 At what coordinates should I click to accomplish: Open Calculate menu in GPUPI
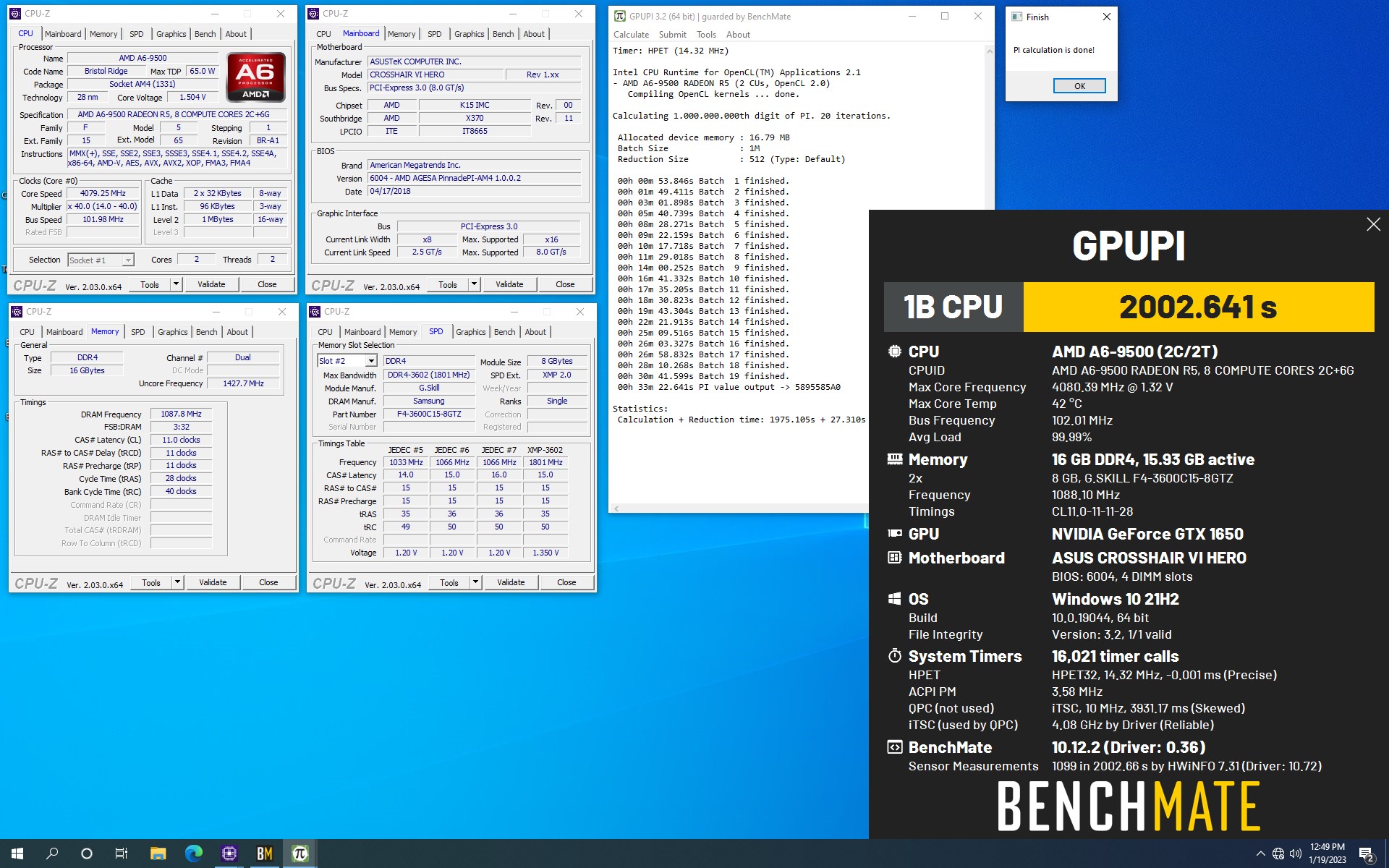631,35
